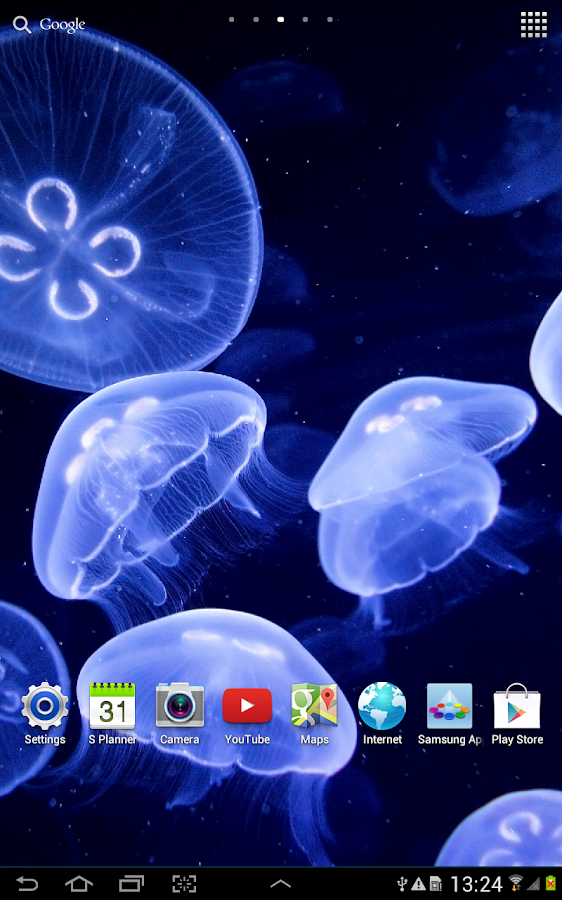This screenshot has height=900, width=562.
Task: Open Google Maps app
Action: point(315,713)
